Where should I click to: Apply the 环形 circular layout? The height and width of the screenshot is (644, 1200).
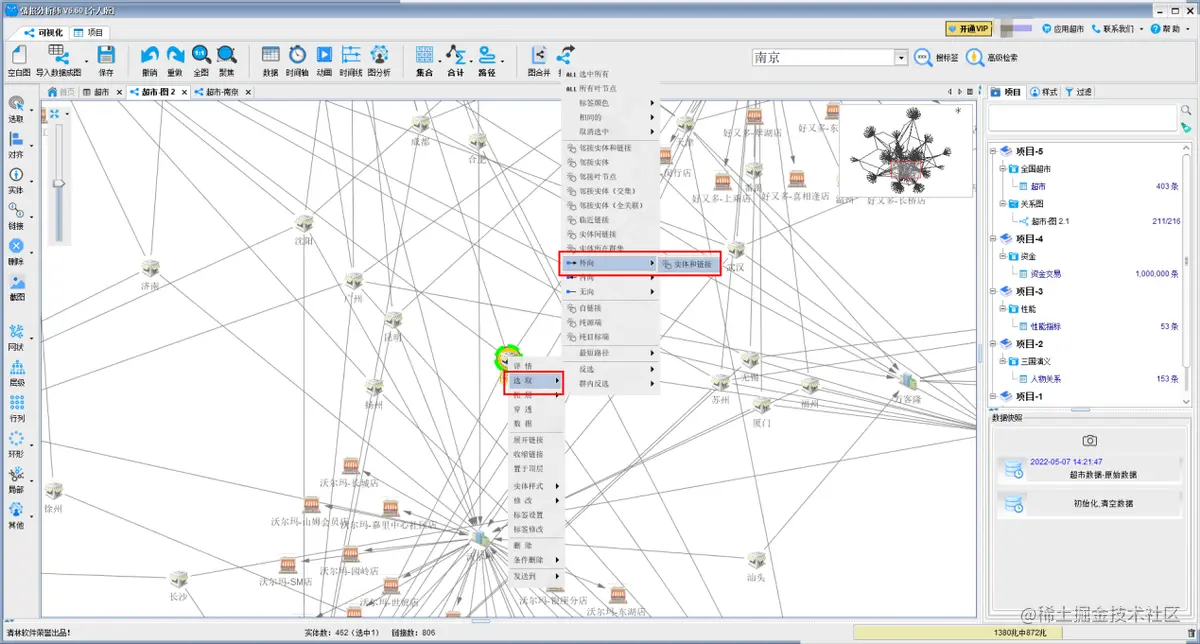pos(16,438)
